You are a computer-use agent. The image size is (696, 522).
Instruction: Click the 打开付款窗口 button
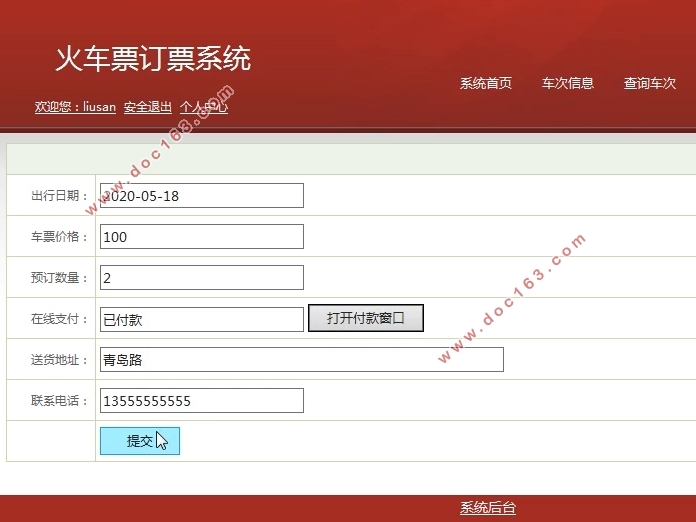point(366,318)
